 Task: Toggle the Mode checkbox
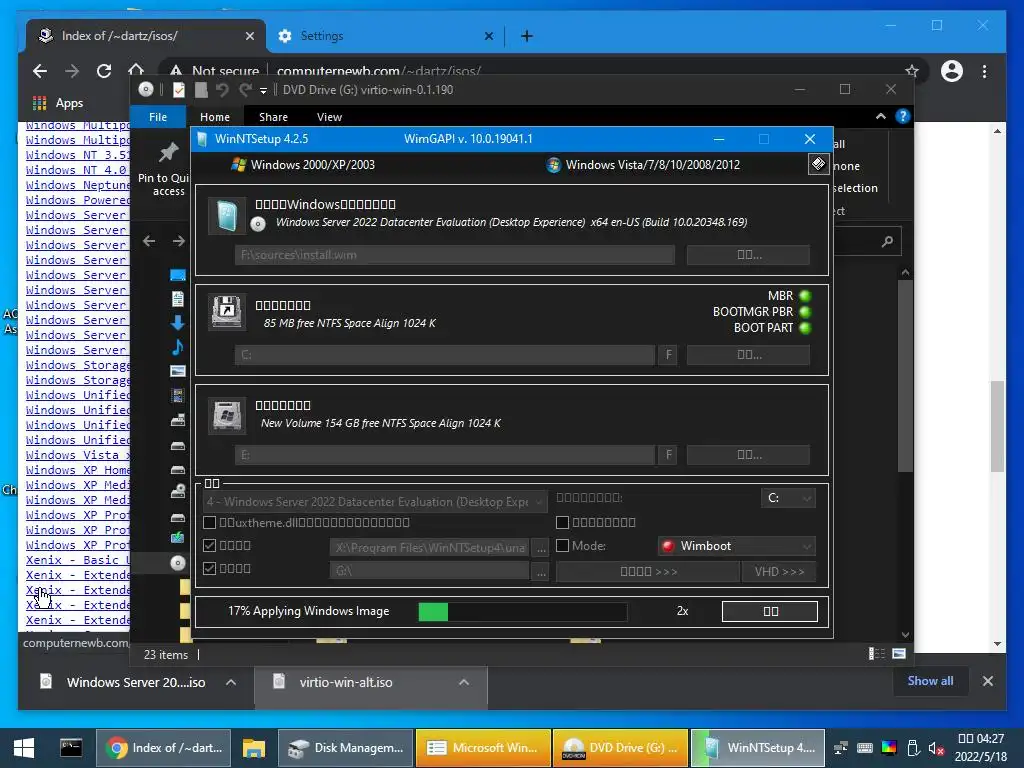[x=562, y=545]
